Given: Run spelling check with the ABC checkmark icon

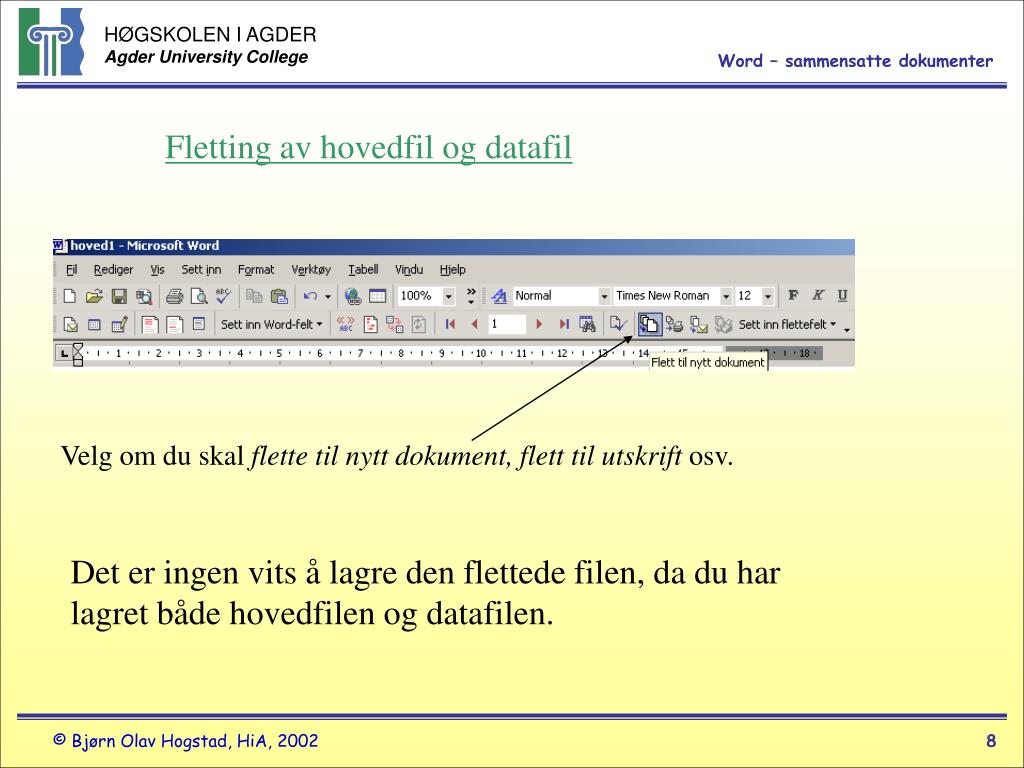Looking at the screenshot, I should 223,296.
